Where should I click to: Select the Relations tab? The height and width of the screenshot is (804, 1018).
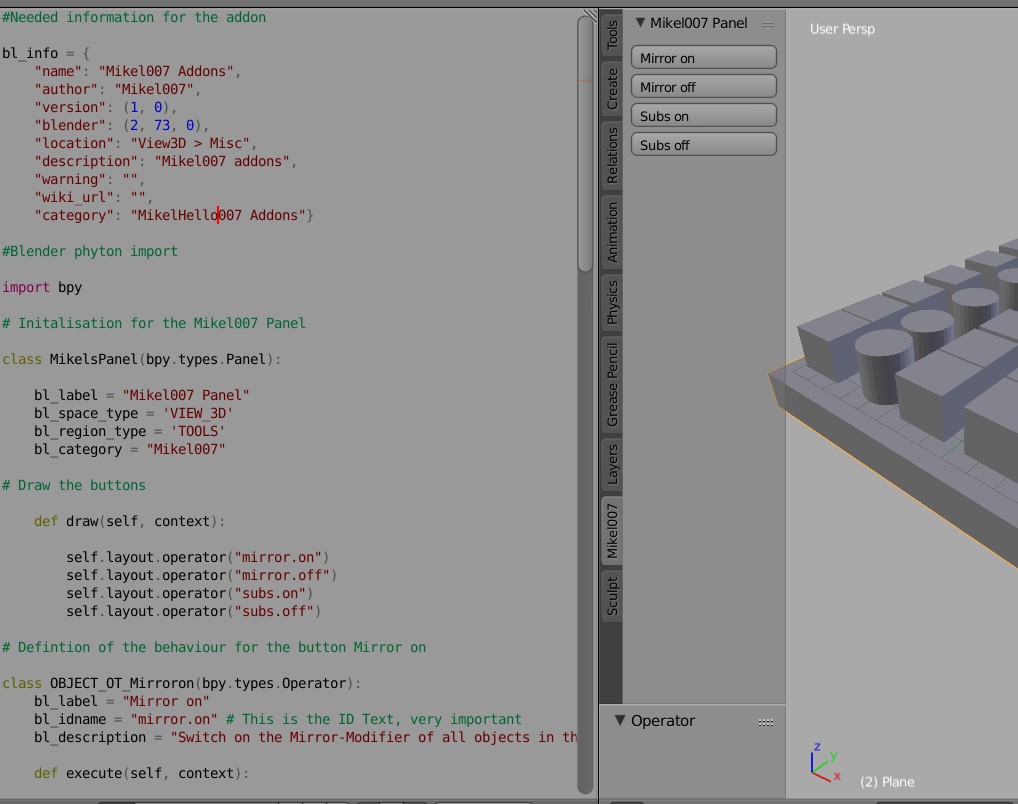coord(611,156)
